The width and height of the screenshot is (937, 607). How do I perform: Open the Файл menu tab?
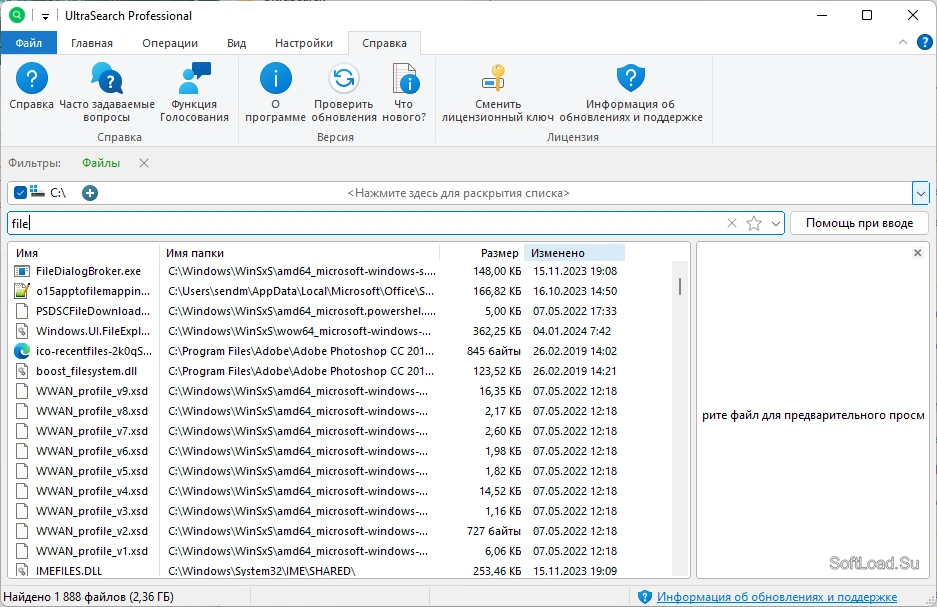tap(29, 43)
